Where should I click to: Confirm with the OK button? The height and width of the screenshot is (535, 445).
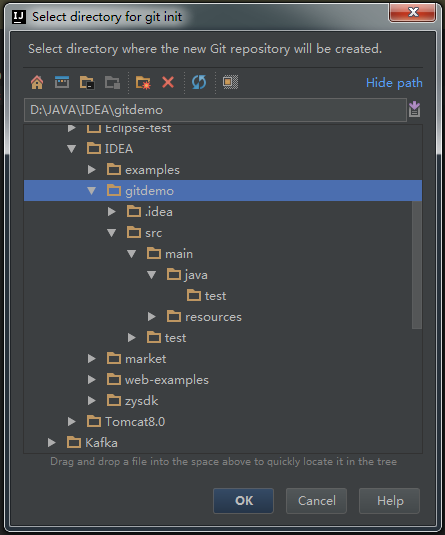tap(243, 501)
